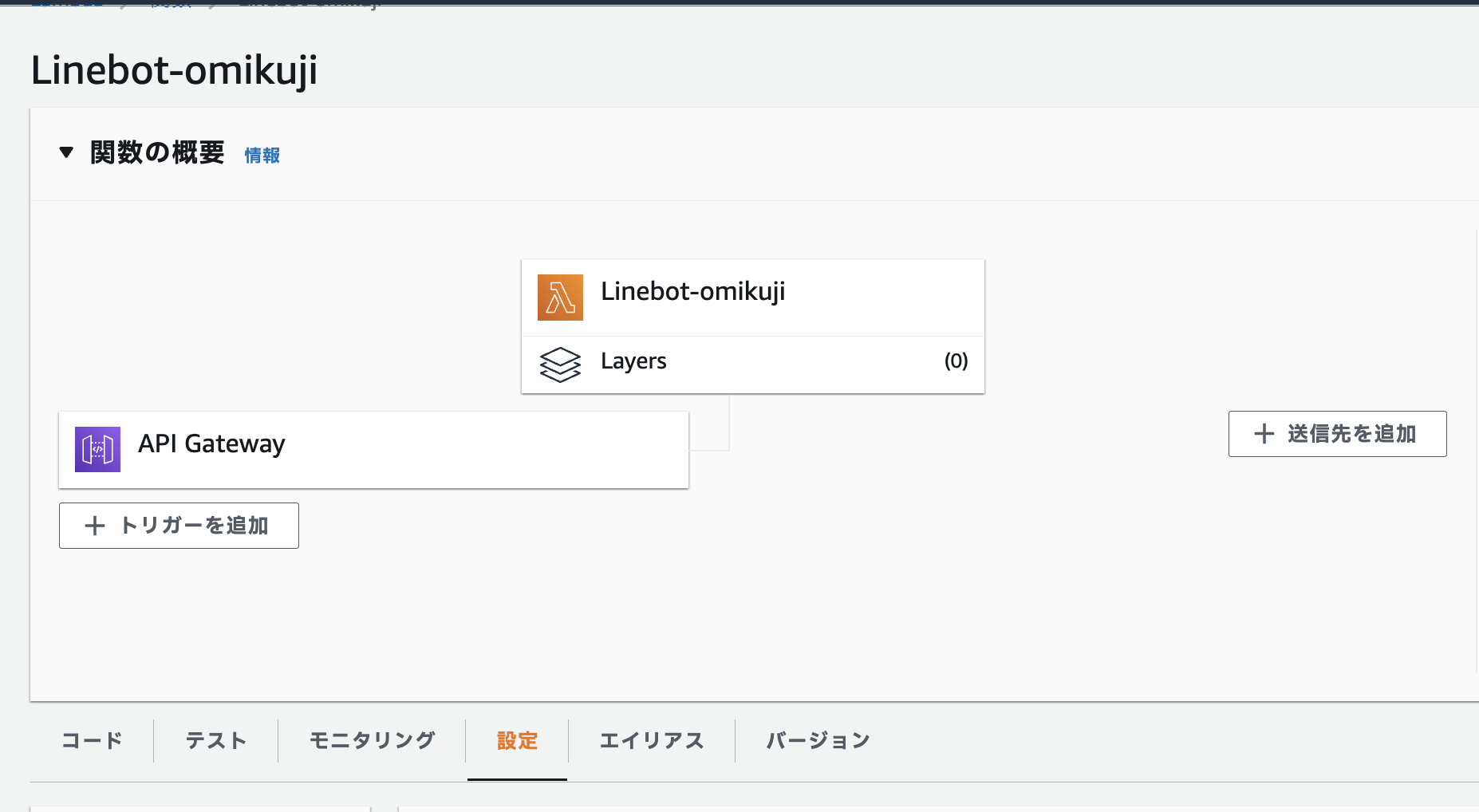Screen dimensions: 1479x812
Task: Select the purple API Gateway trigger icon
Action: coord(97,449)
